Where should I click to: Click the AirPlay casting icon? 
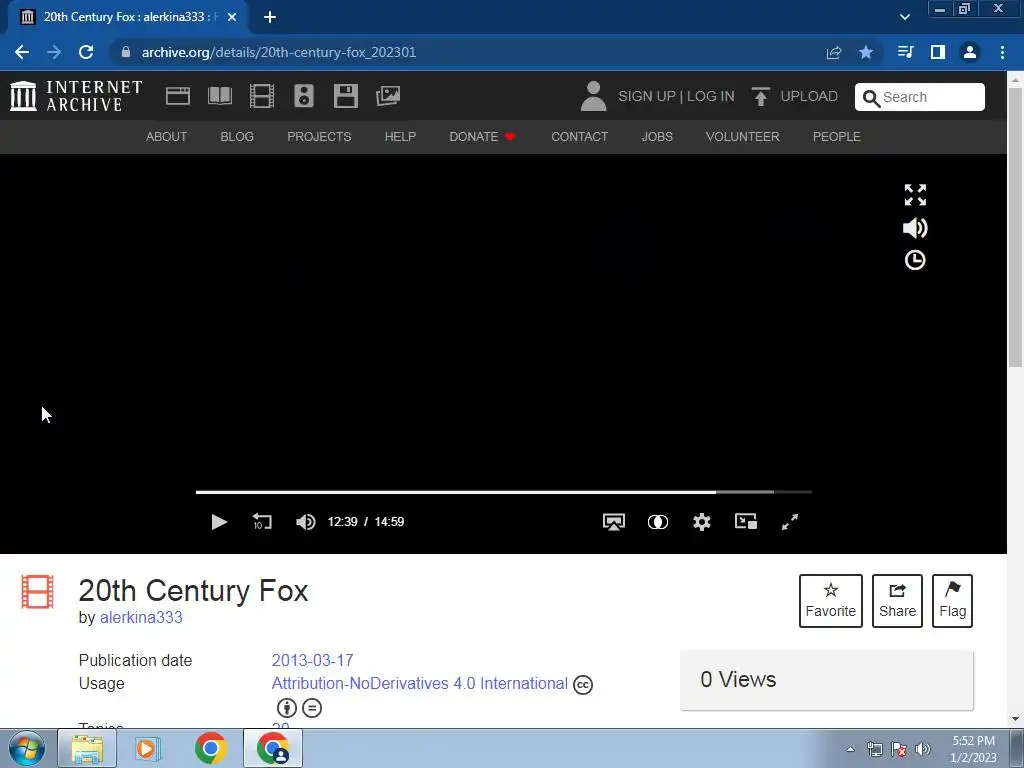[x=614, y=522]
